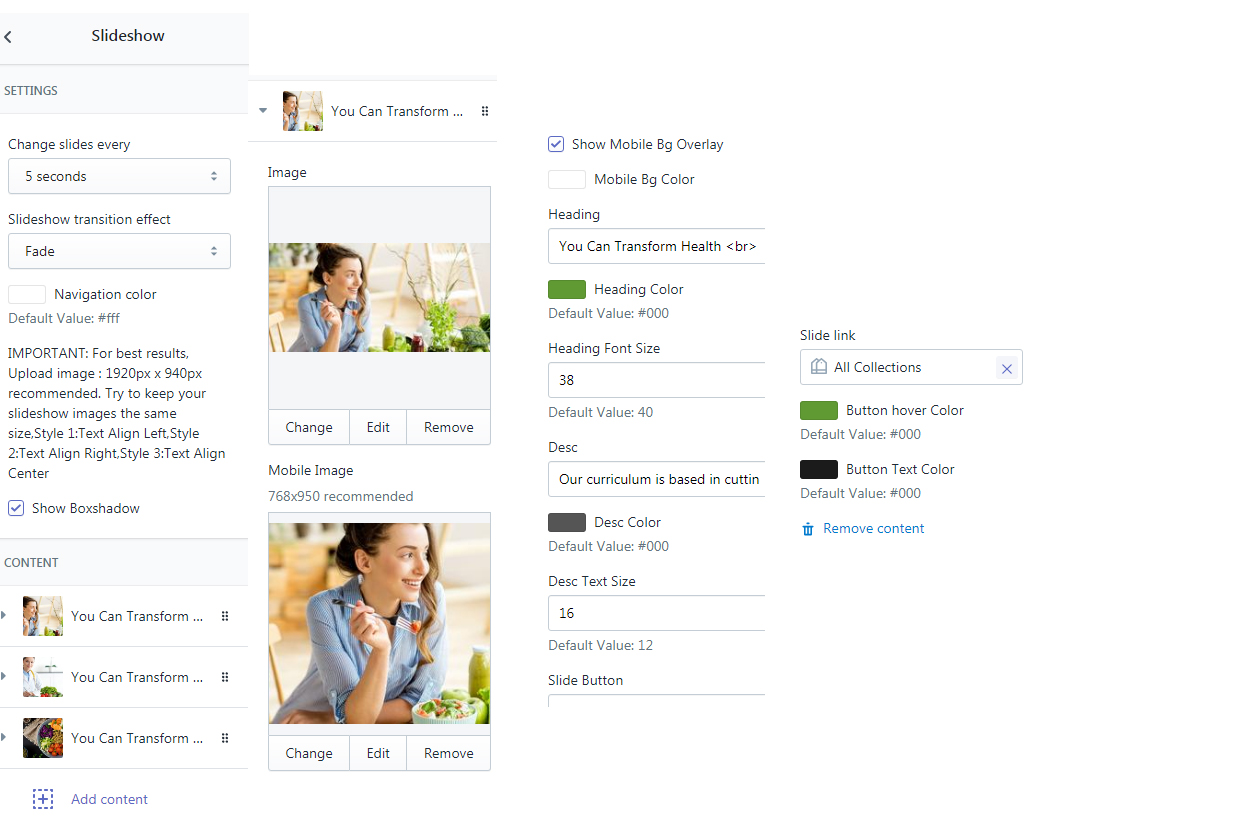Uncheck Show Mobile Bg Overlay
Viewport: 1238px width, 830px height.
coord(556,144)
